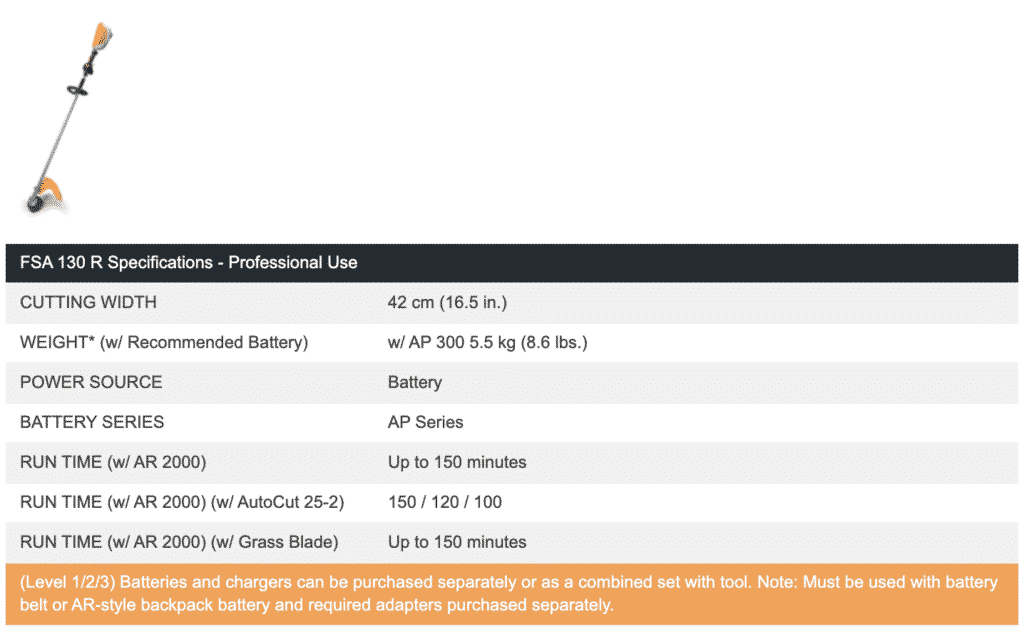Click the trimmer's loop handle in the image

click(x=77, y=89)
